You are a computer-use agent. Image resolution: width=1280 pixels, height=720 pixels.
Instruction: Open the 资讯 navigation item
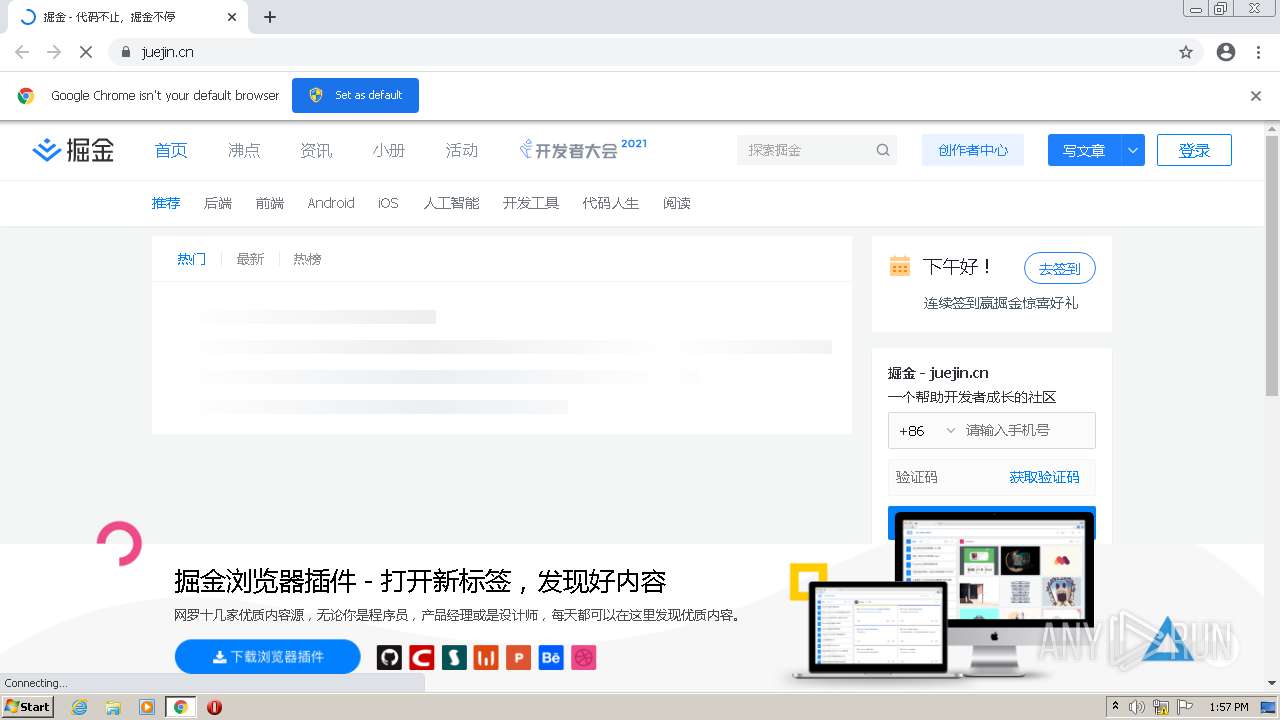pos(316,150)
